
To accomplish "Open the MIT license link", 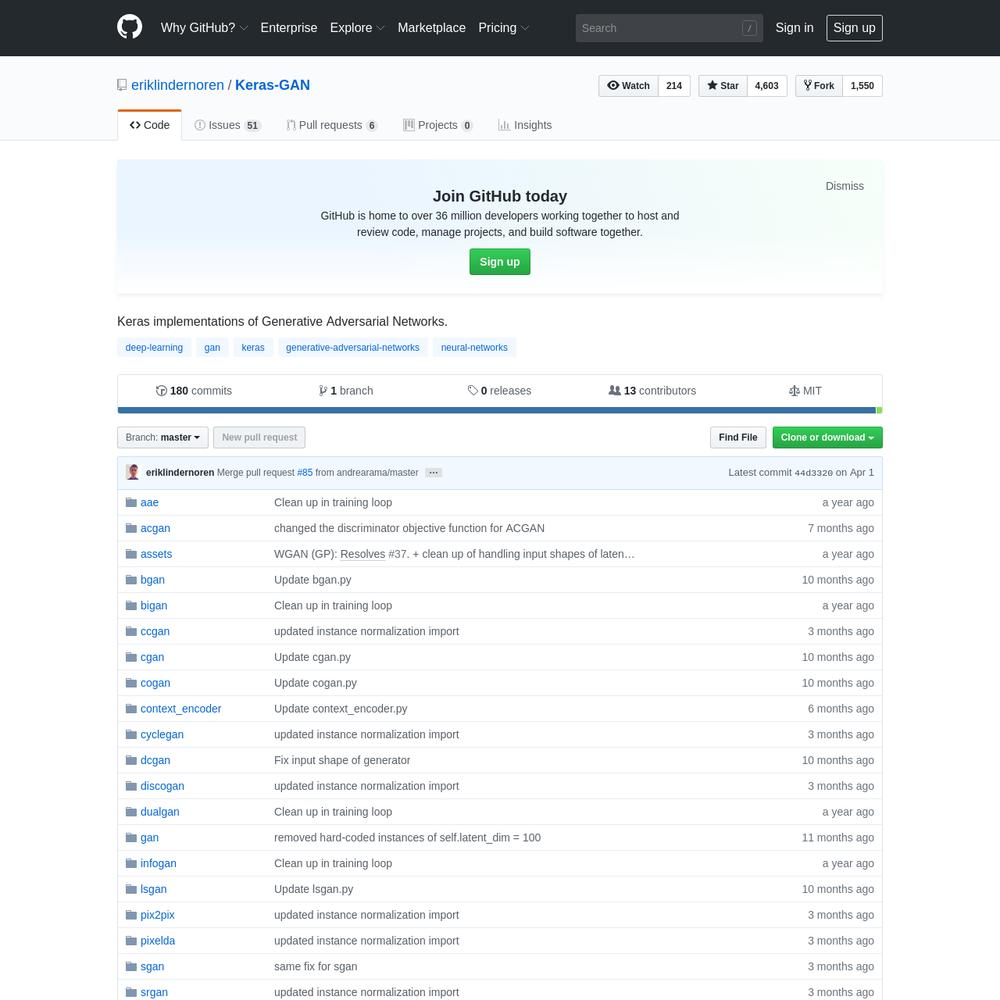I will click(805, 391).
